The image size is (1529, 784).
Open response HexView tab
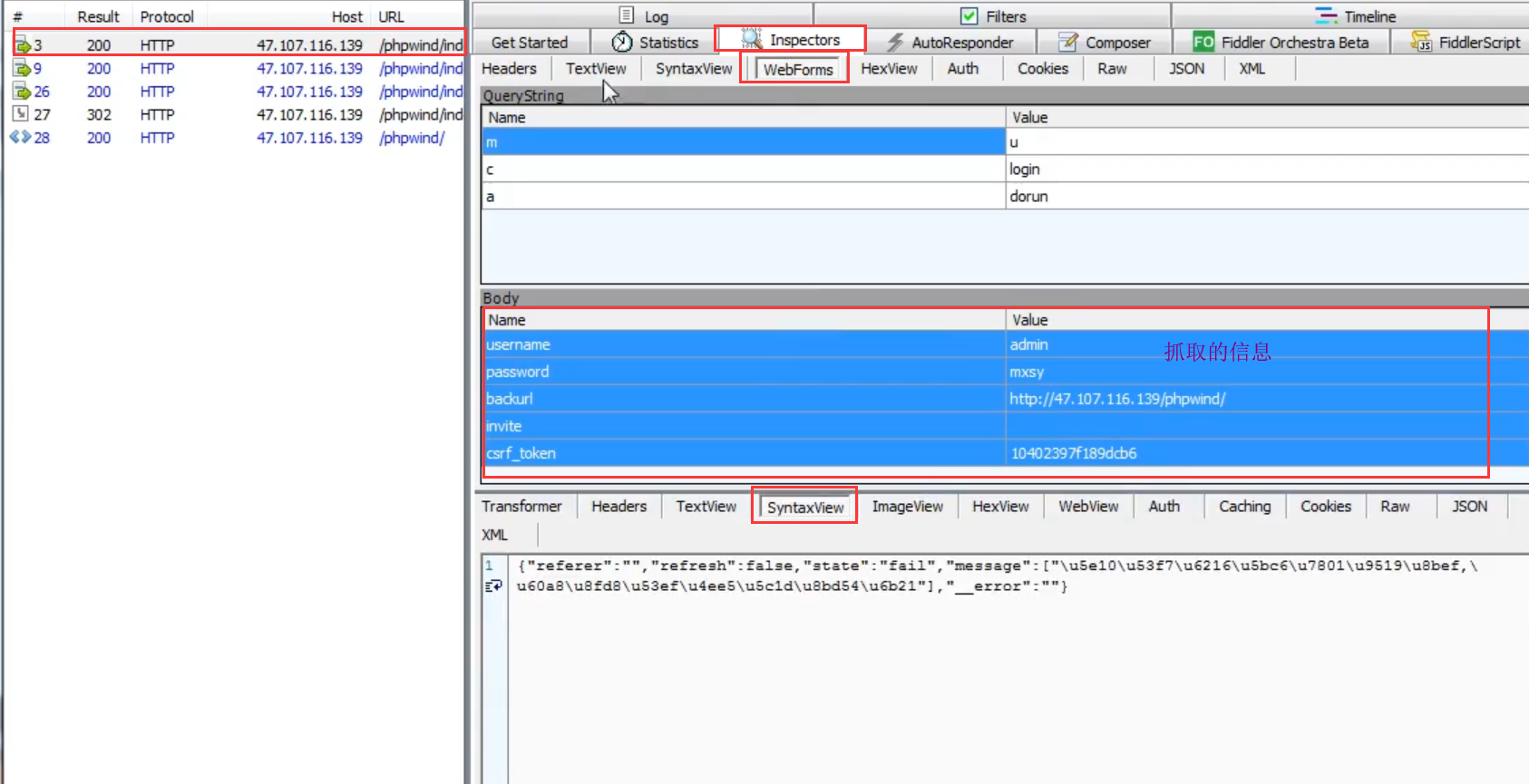point(1000,507)
